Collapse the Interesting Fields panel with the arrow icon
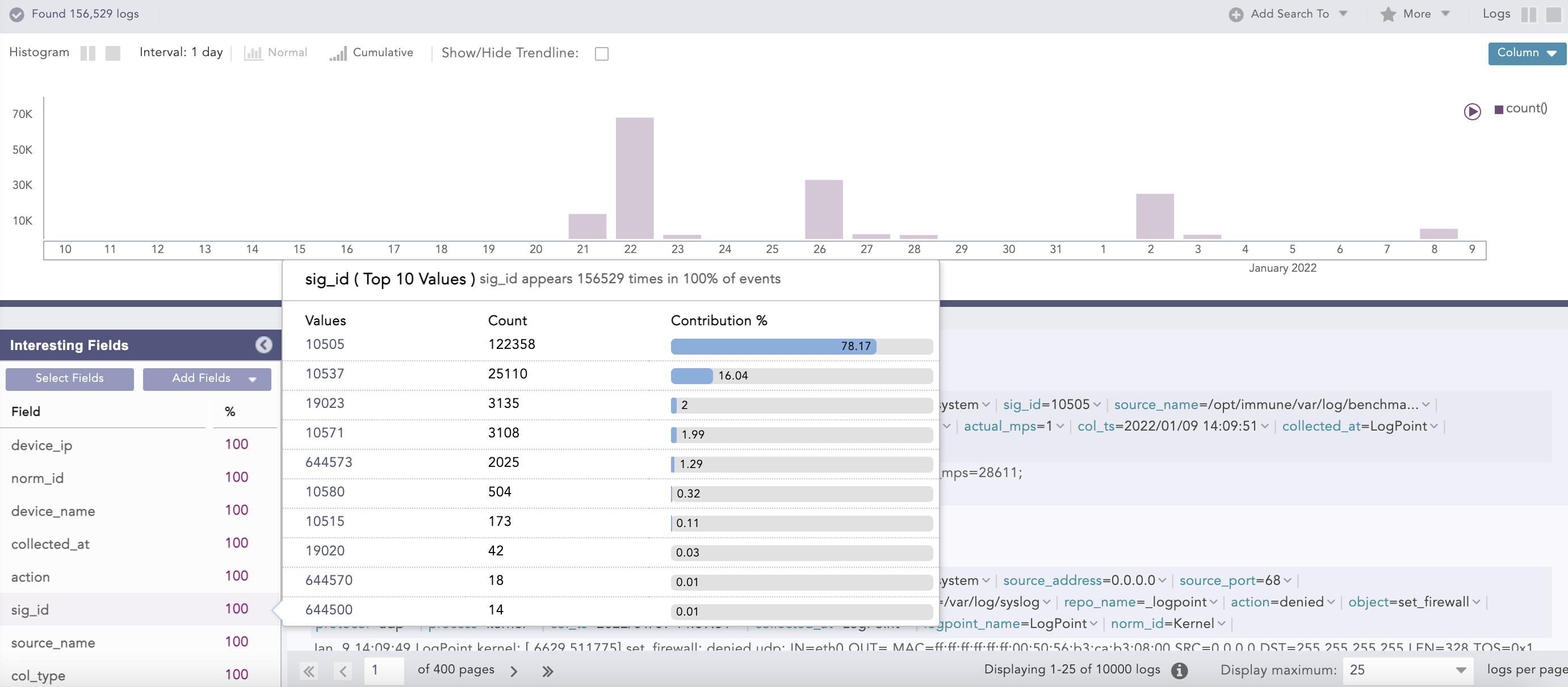Screen dimensions: 1568x687 point(263,345)
